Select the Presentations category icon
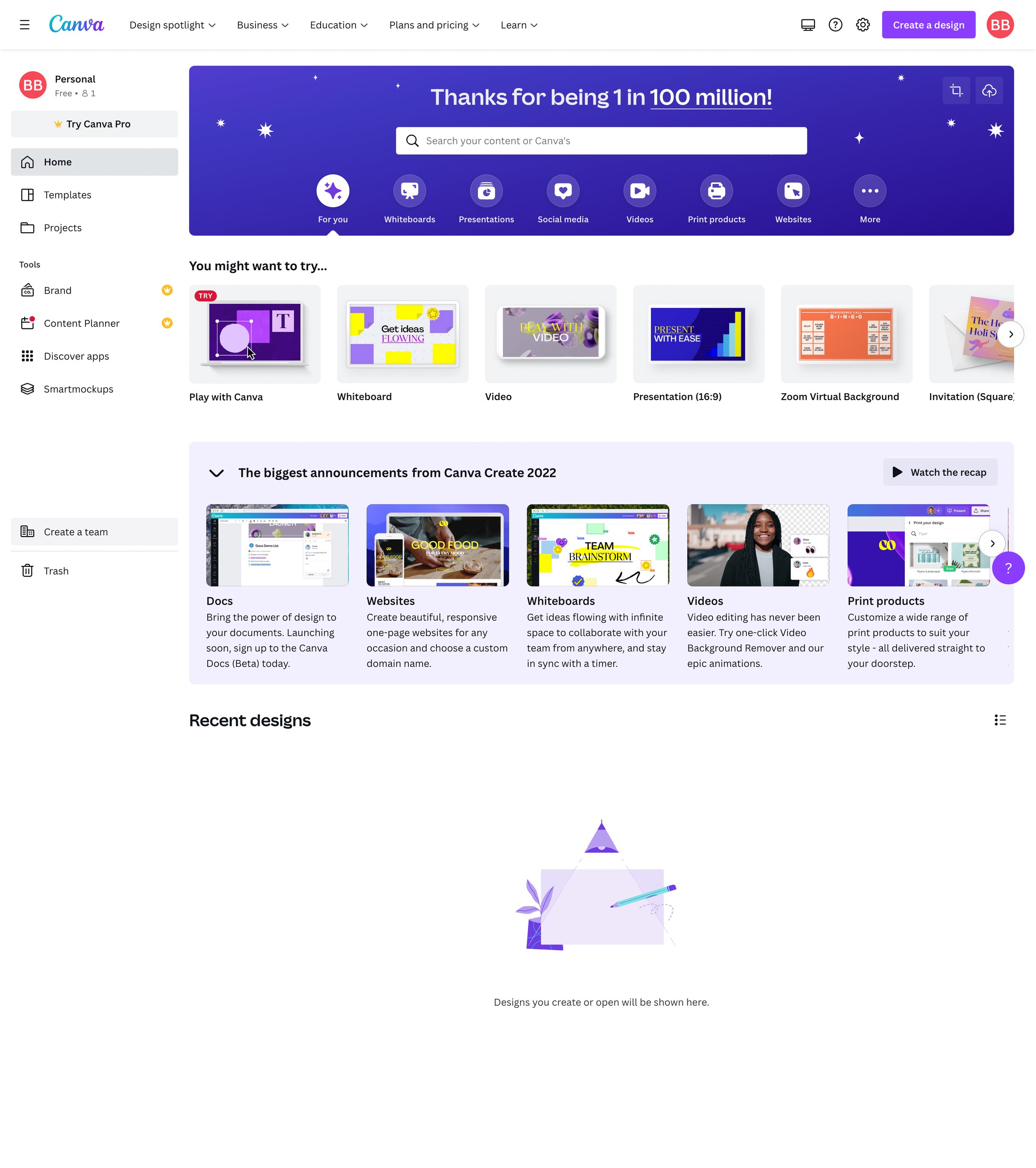Viewport: 1036px width, 1168px height. coord(486,191)
